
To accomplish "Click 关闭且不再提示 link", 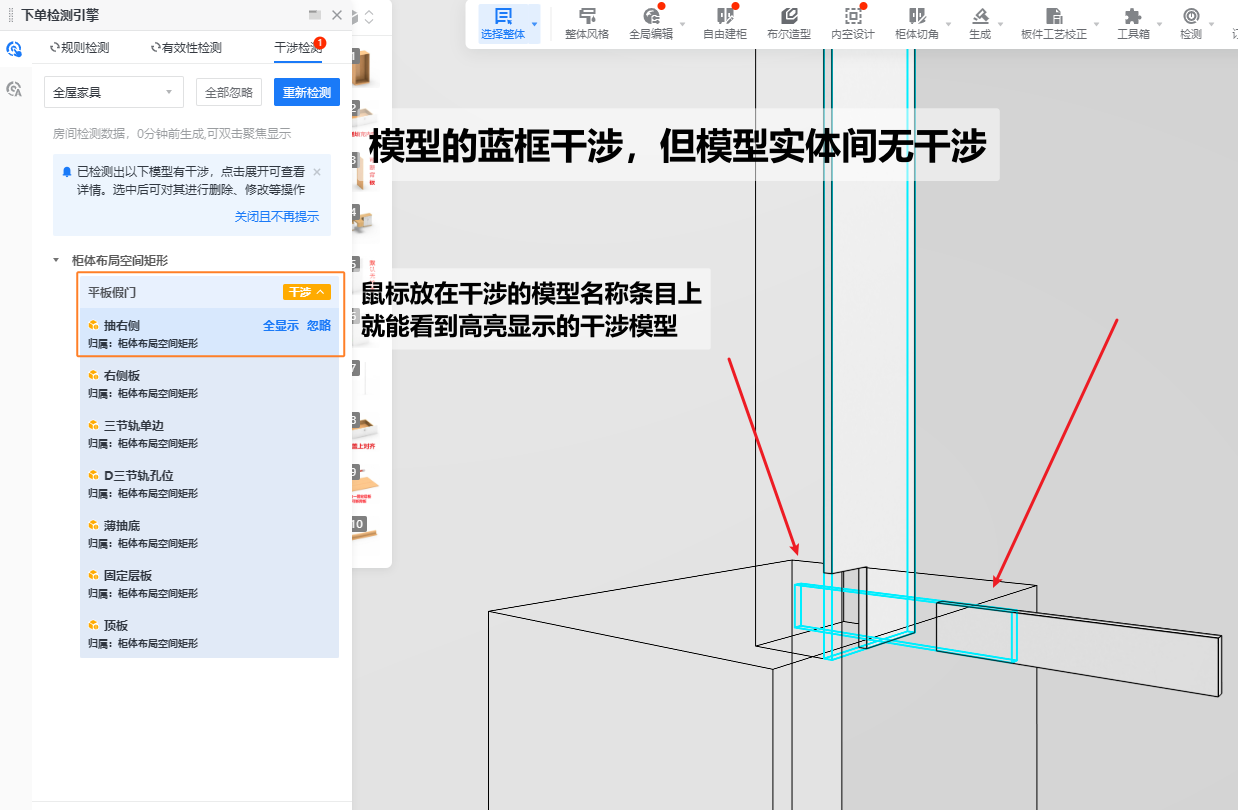I will point(276,217).
